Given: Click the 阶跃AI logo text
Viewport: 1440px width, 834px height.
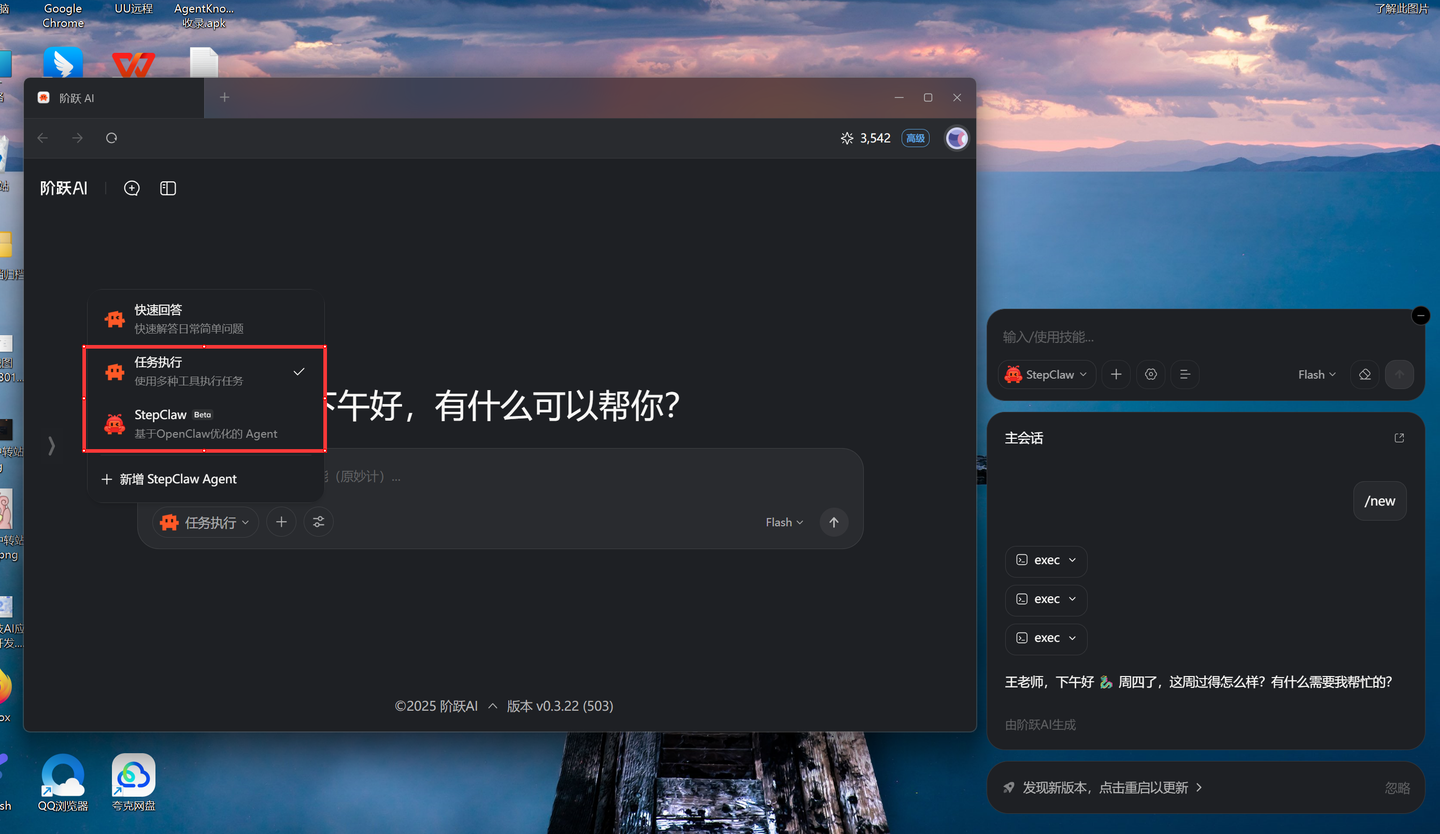Looking at the screenshot, I should pyautogui.click(x=64, y=188).
